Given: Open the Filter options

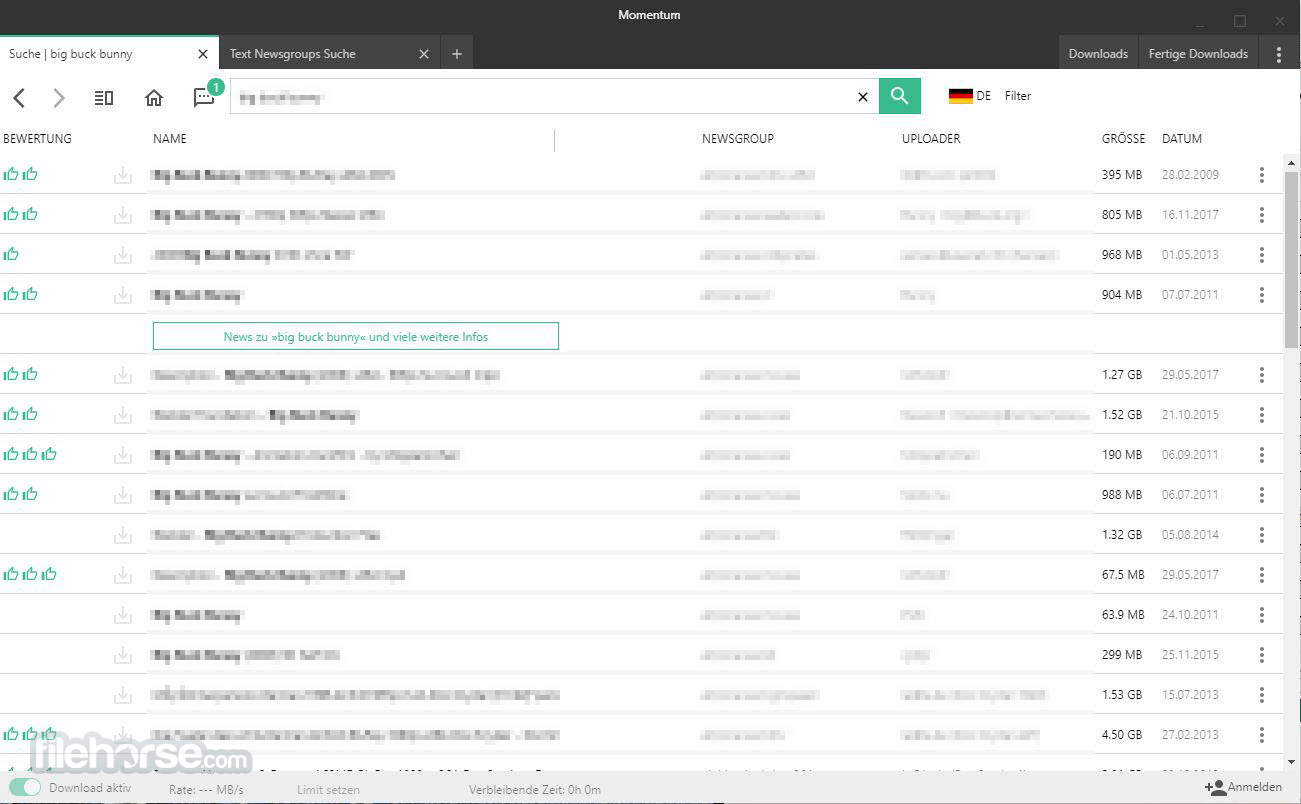Looking at the screenshot, I should 1018,96.
